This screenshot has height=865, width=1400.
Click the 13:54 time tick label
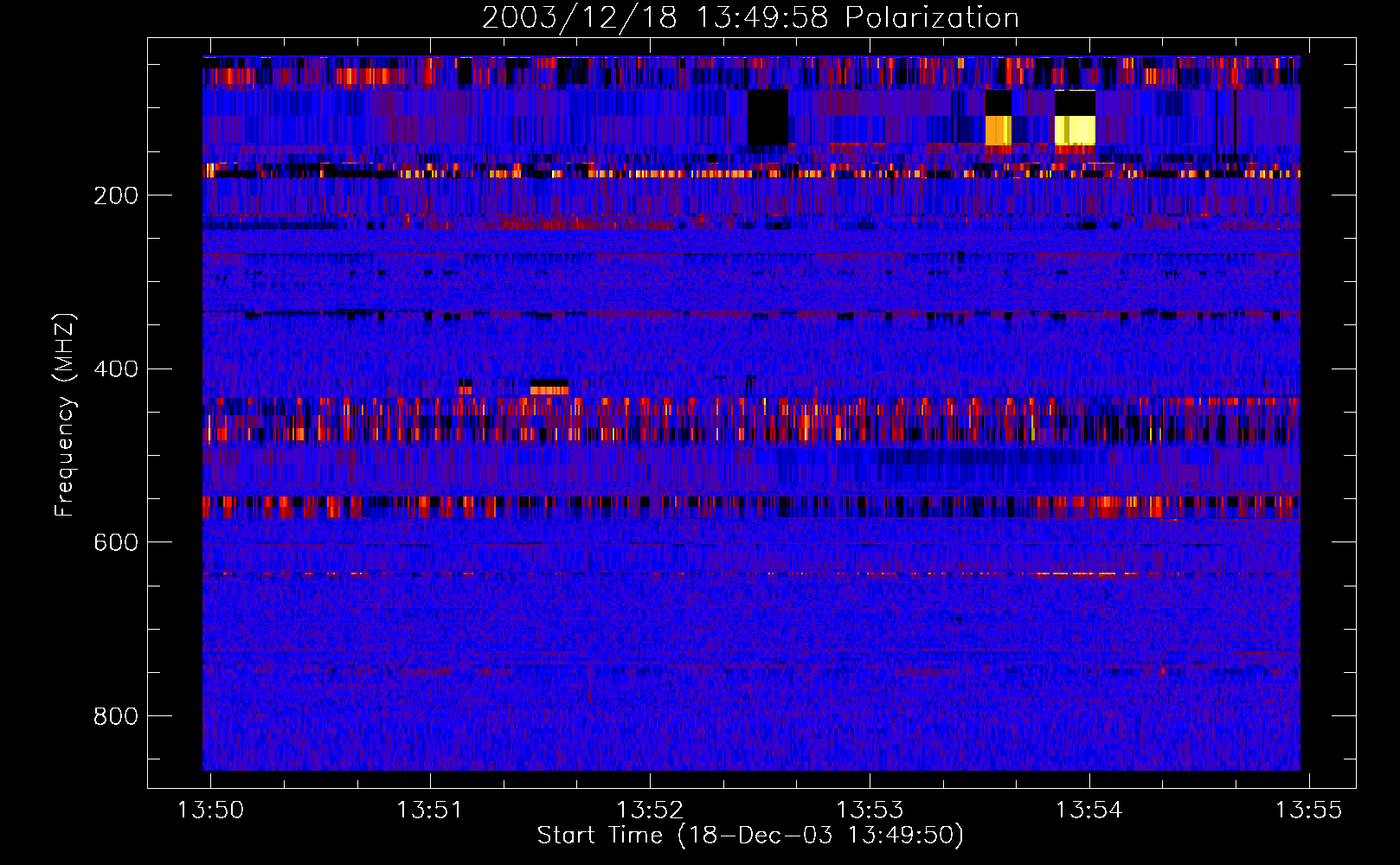(x=1089, y=810)
